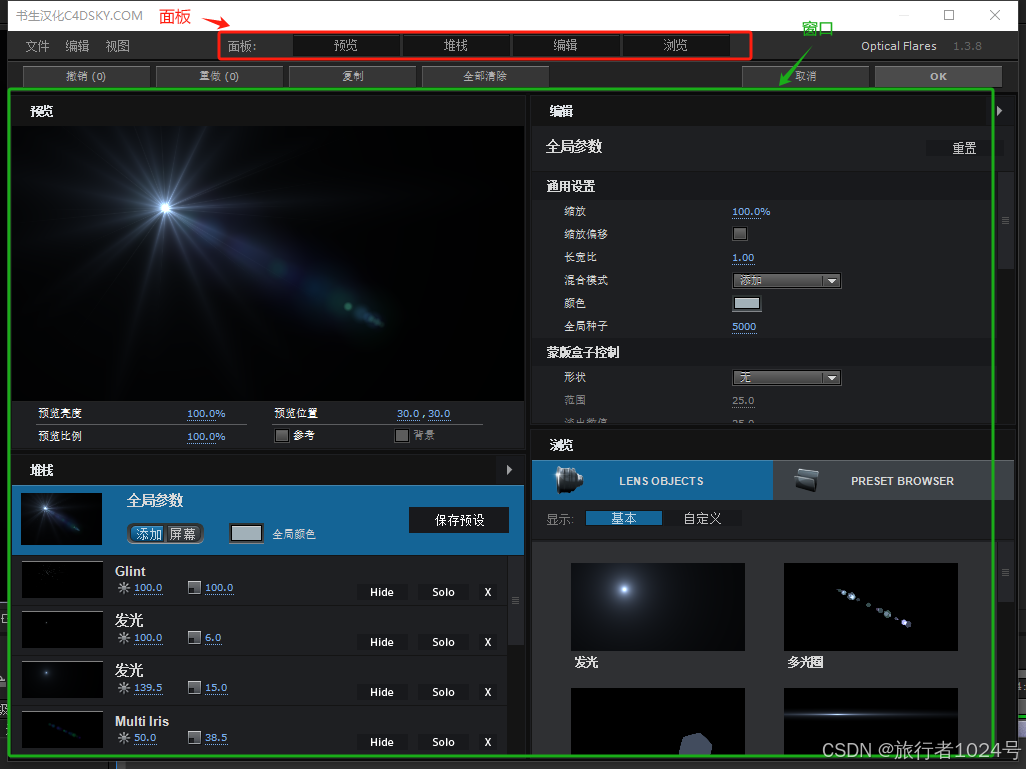Hide the second 发光 element (139.5)

point(381,692)
